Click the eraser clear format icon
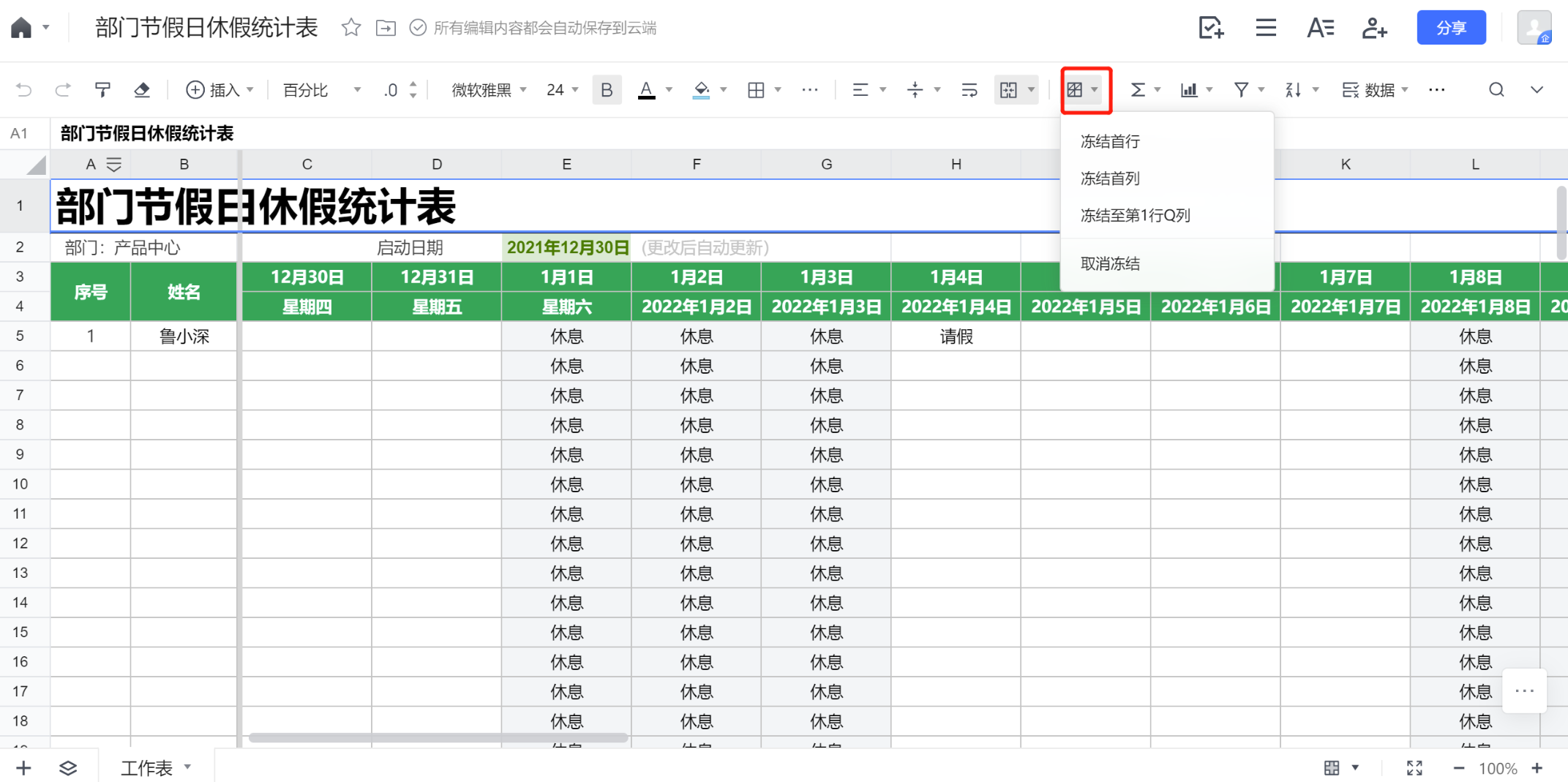The image size is (1568, 782). (x=142, y=90)
